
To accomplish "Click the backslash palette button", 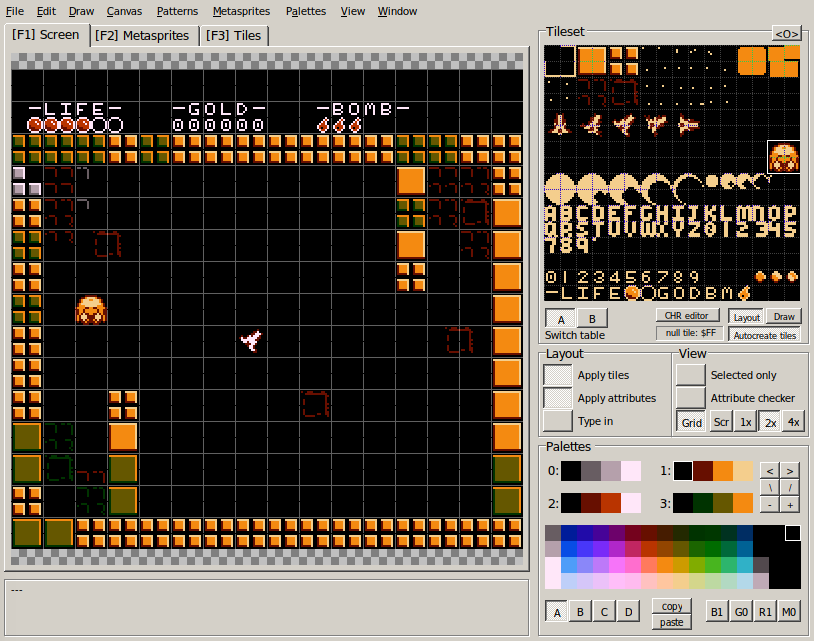I will (x=769, y=487).
